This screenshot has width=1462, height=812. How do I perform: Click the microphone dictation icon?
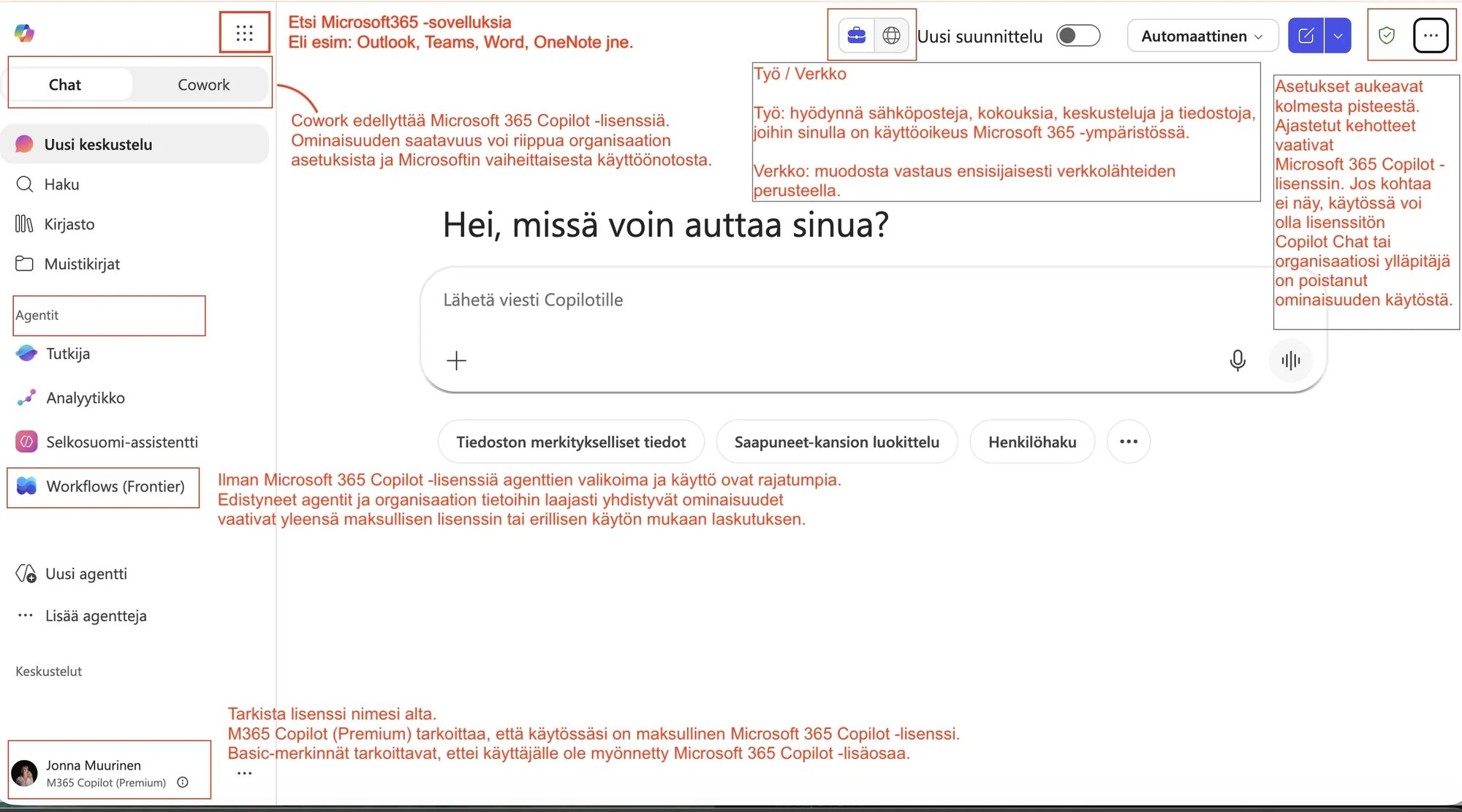click(x=1237, y=360)
